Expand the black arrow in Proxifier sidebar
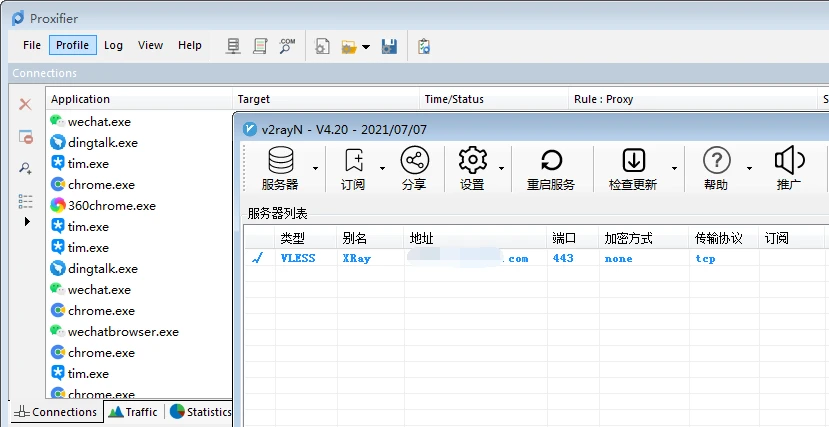 pos(27,221)
